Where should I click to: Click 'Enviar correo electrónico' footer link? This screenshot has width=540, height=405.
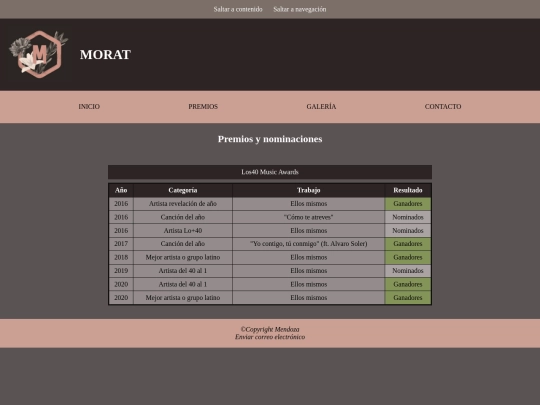click(x=270, y=337)
